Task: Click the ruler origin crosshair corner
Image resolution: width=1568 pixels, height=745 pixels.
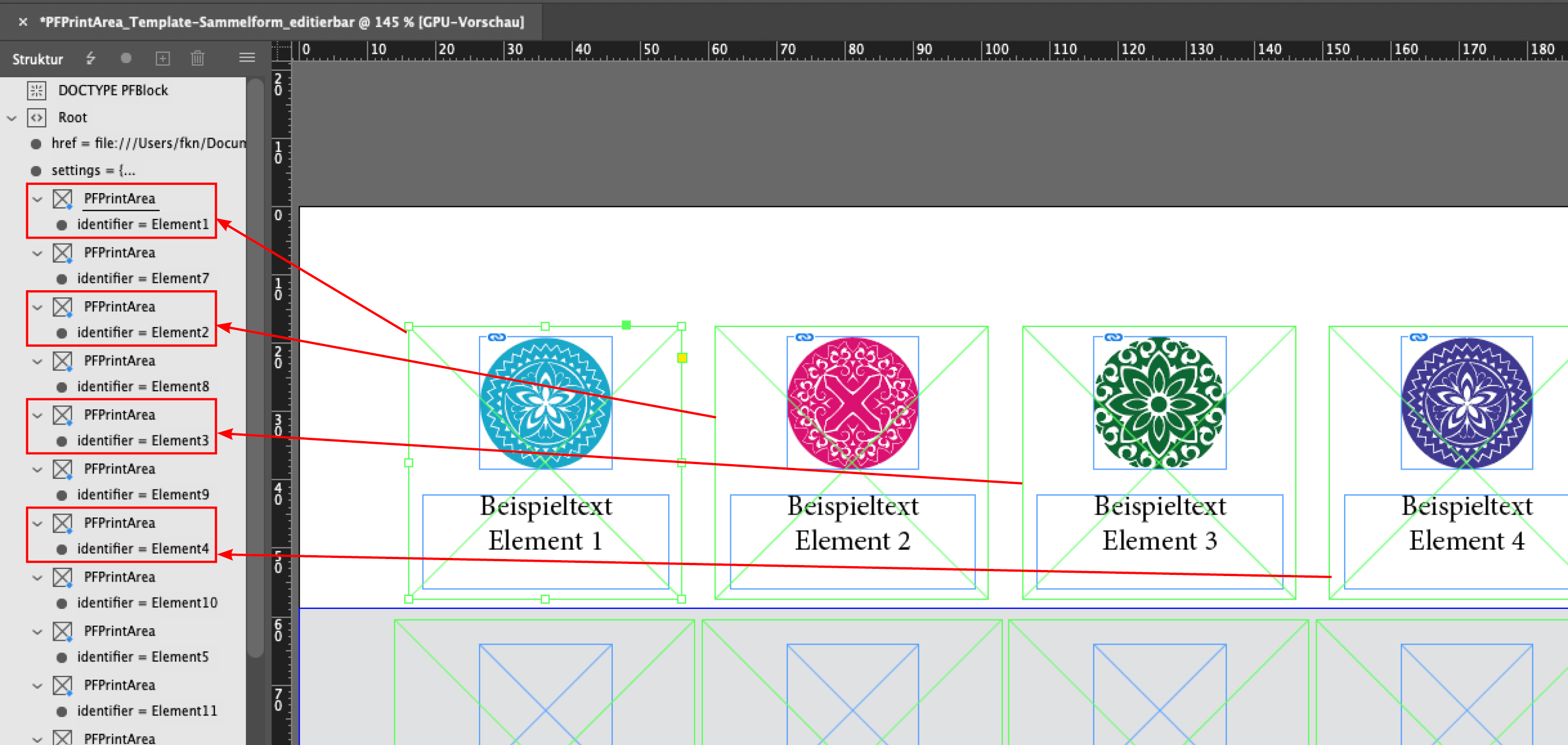Action: (281, 50)
